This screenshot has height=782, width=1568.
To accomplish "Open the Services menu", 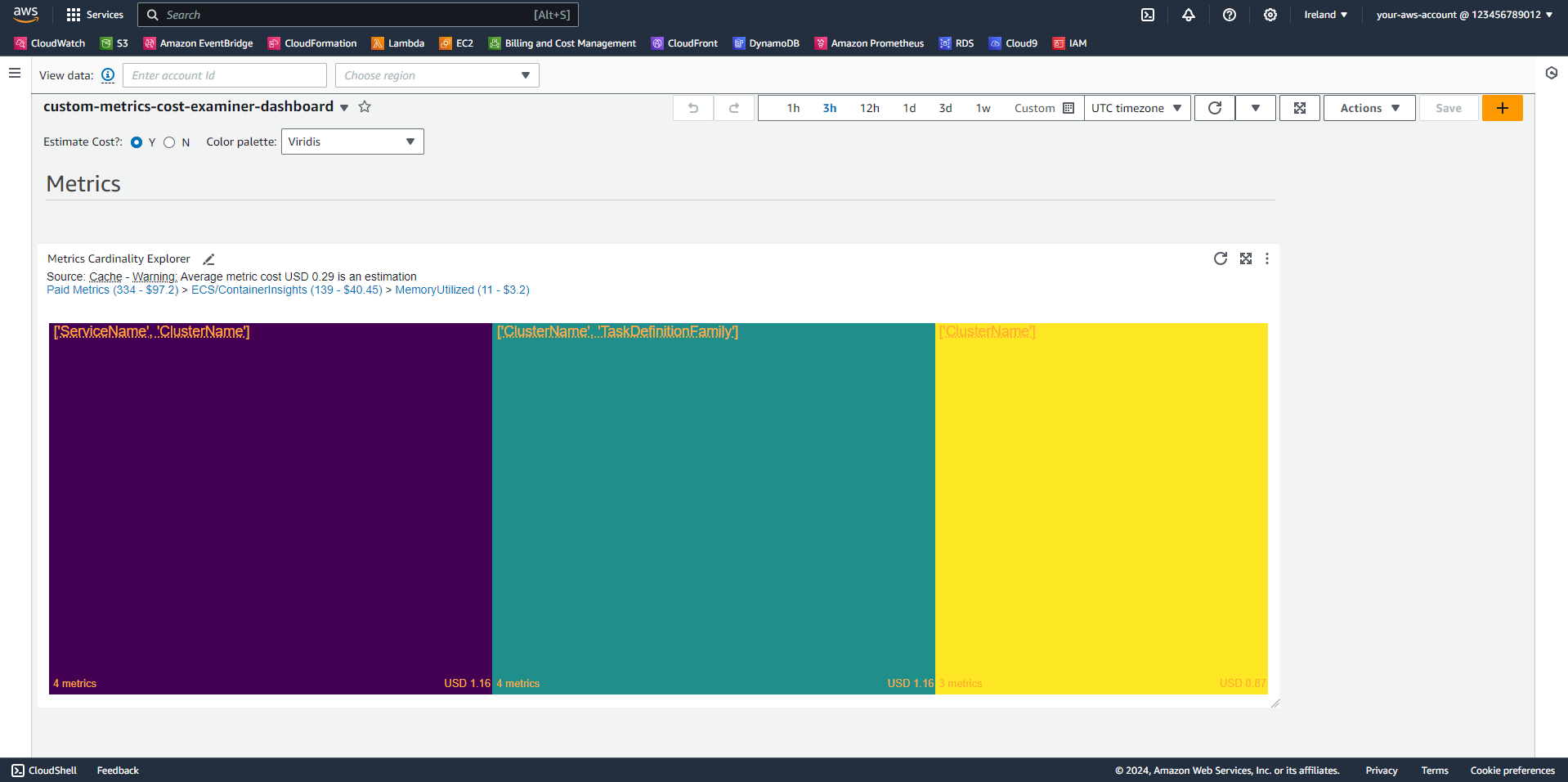I will click(x=95, y=14).
